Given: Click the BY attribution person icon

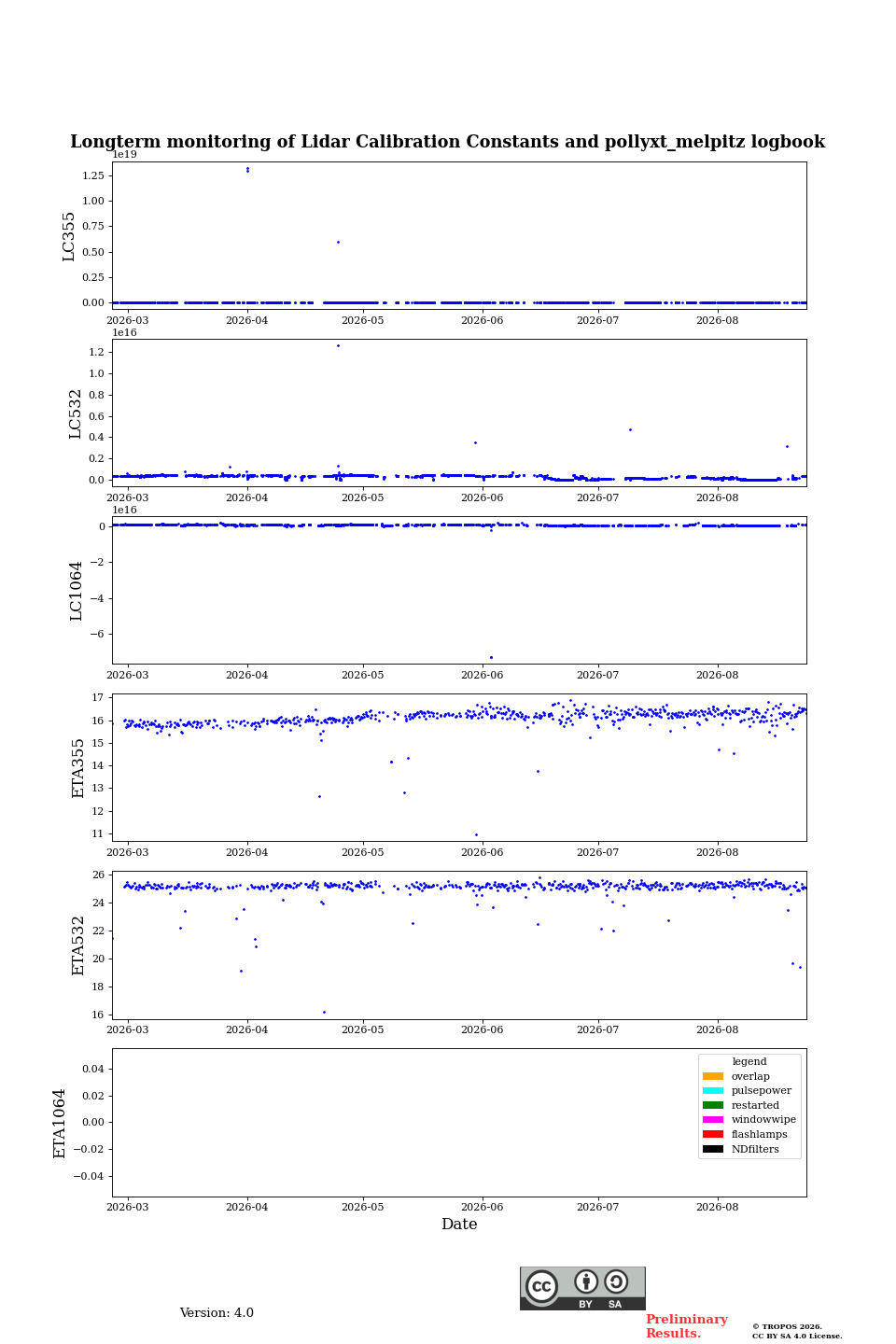Looking at the screenshot, I should click(x=586, y=1281).
